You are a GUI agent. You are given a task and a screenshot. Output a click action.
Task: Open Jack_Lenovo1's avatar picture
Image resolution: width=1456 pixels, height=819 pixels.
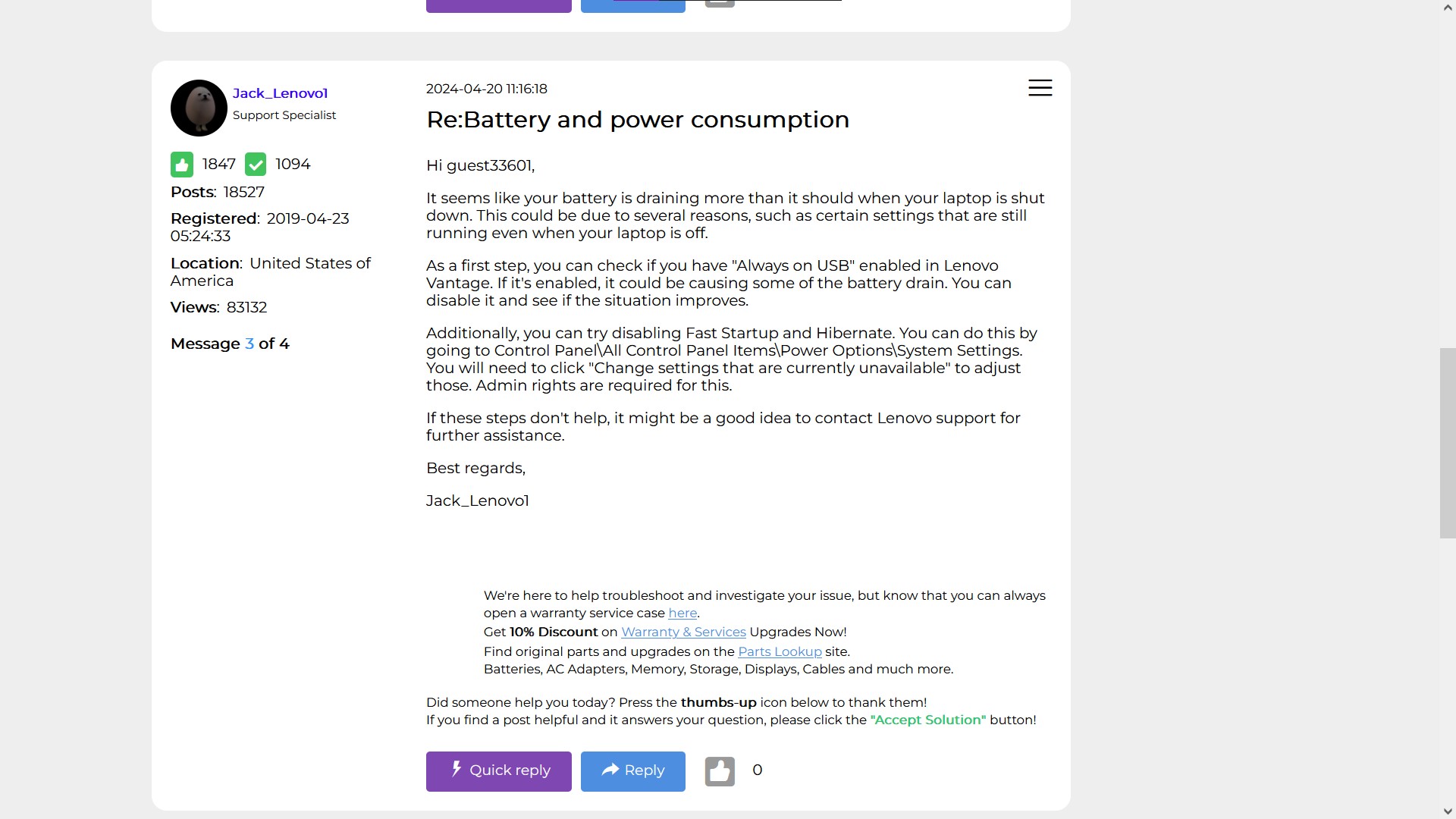(x=199, y=108)
